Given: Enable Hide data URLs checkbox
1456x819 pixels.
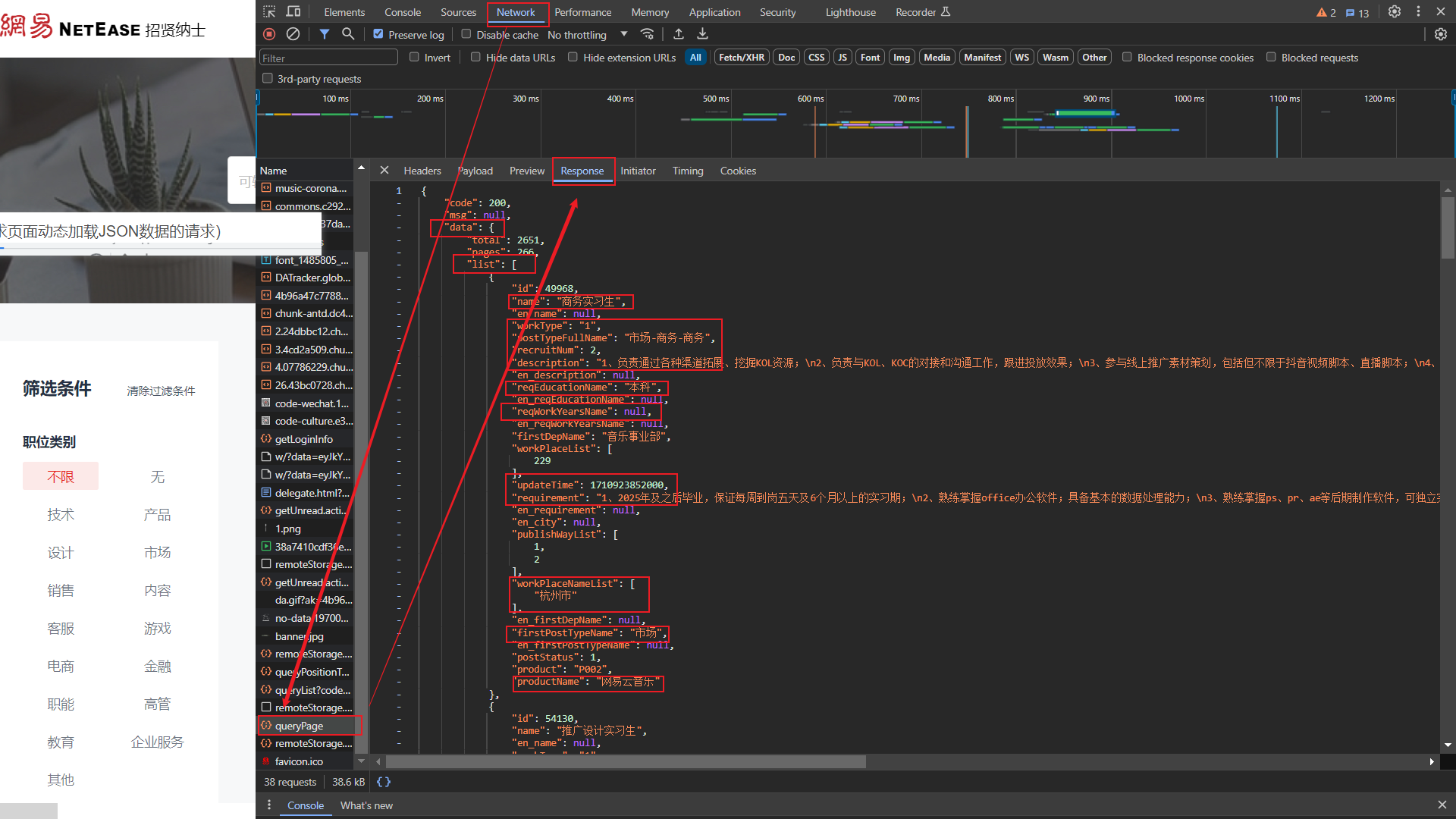Looking at the screenshot, I should (x=475, y=57).
